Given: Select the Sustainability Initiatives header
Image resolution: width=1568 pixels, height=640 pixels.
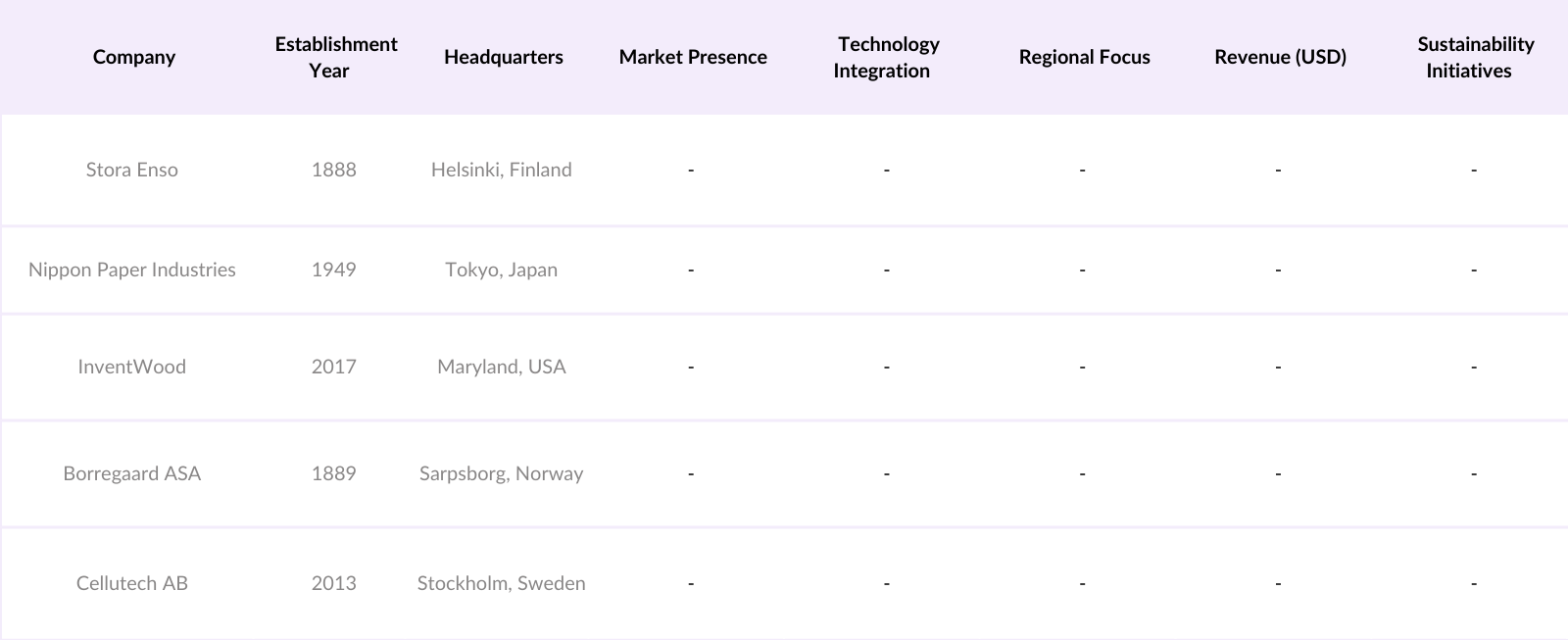Looking at the screenshot, I should click(1474, 57).
